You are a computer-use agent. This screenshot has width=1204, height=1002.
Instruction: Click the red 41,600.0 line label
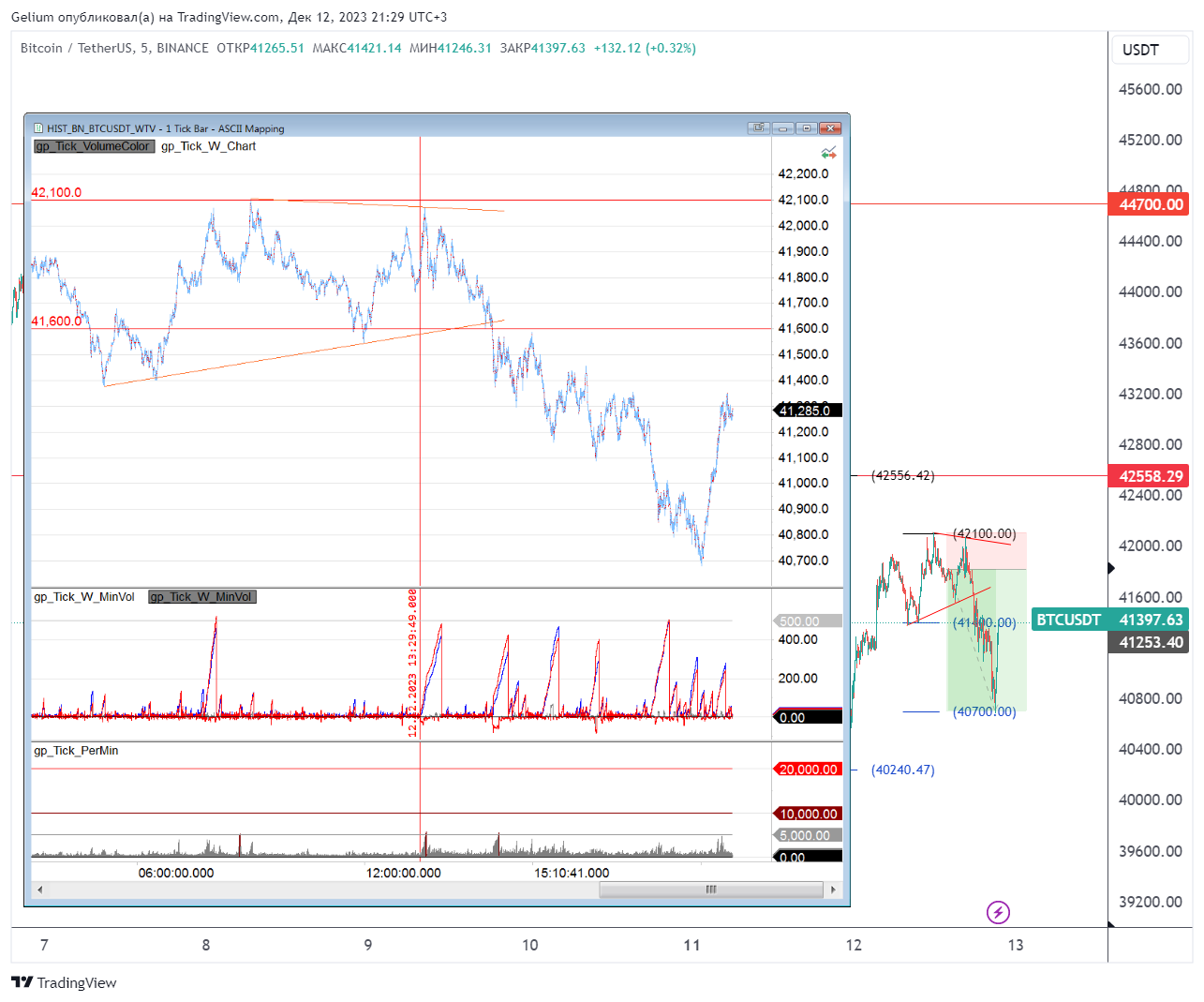[56, 321]
